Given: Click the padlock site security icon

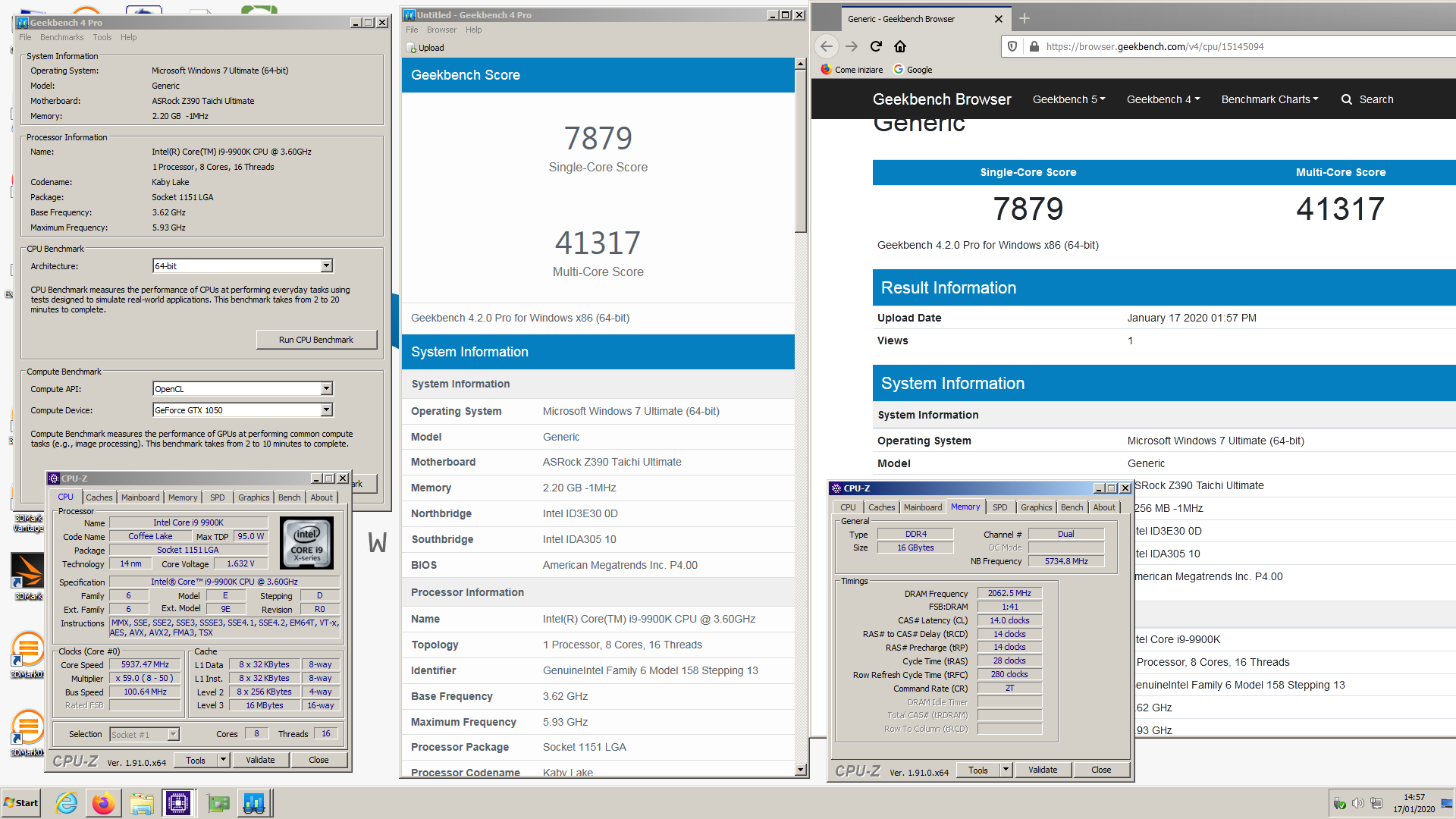Looking at the screenshot, I should (x=1034, y=46).
